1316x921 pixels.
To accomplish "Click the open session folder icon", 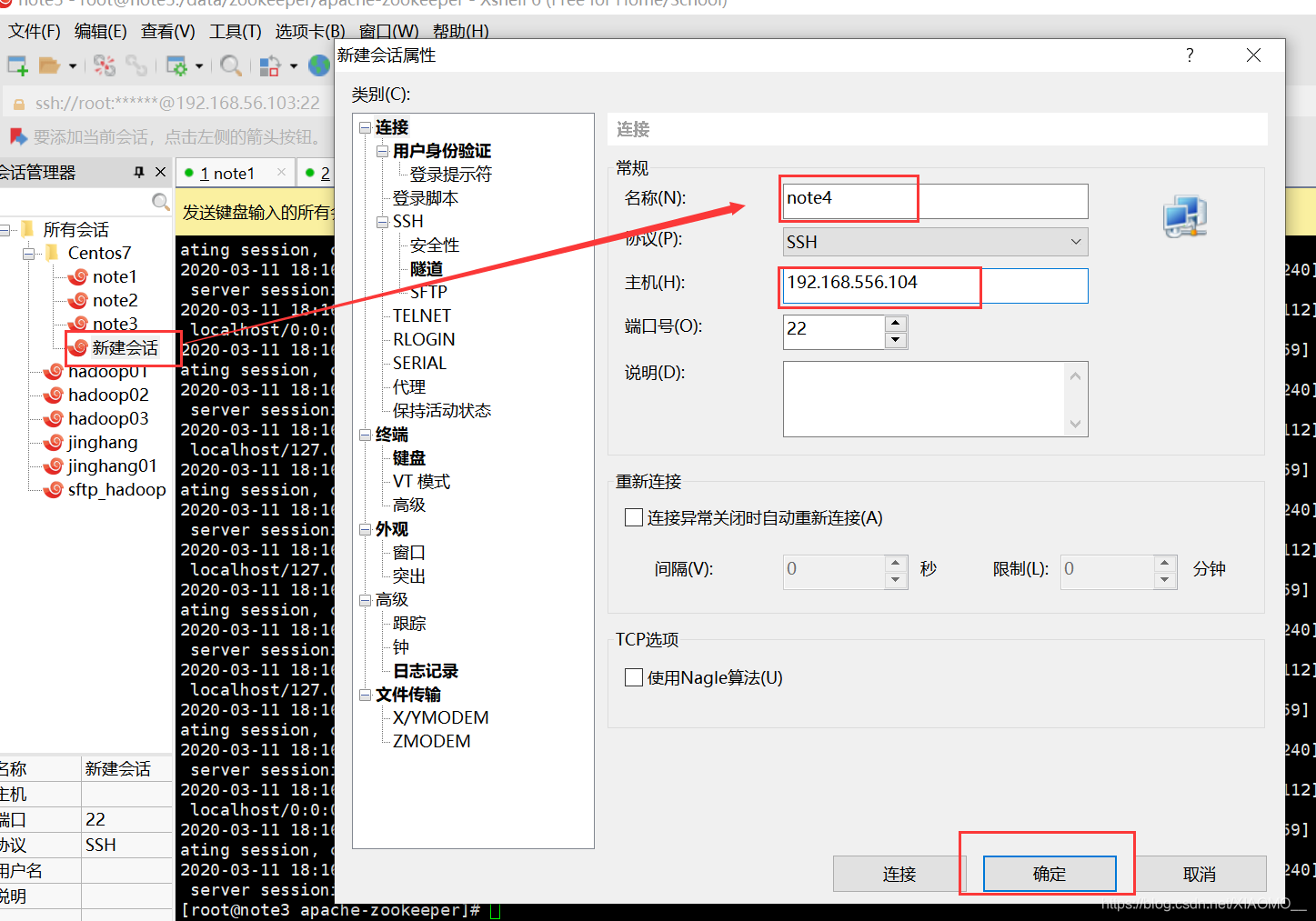I will coord(49,65).
